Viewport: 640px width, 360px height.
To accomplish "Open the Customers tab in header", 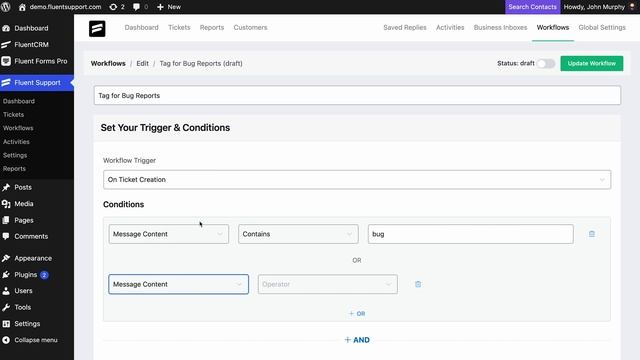I will 250,27.
